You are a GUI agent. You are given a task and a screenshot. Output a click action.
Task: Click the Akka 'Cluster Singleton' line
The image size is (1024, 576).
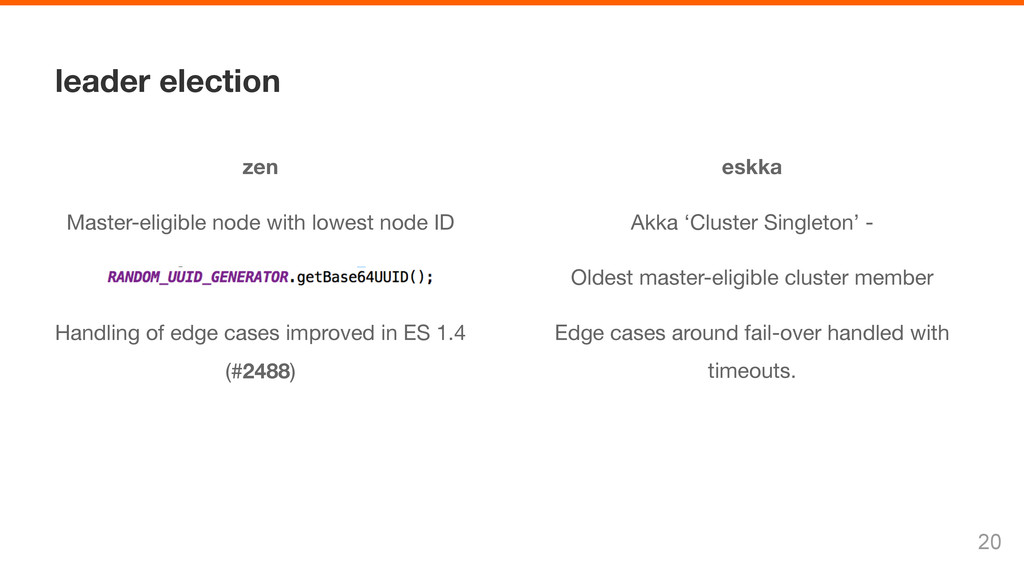click(x=752, y=223)
